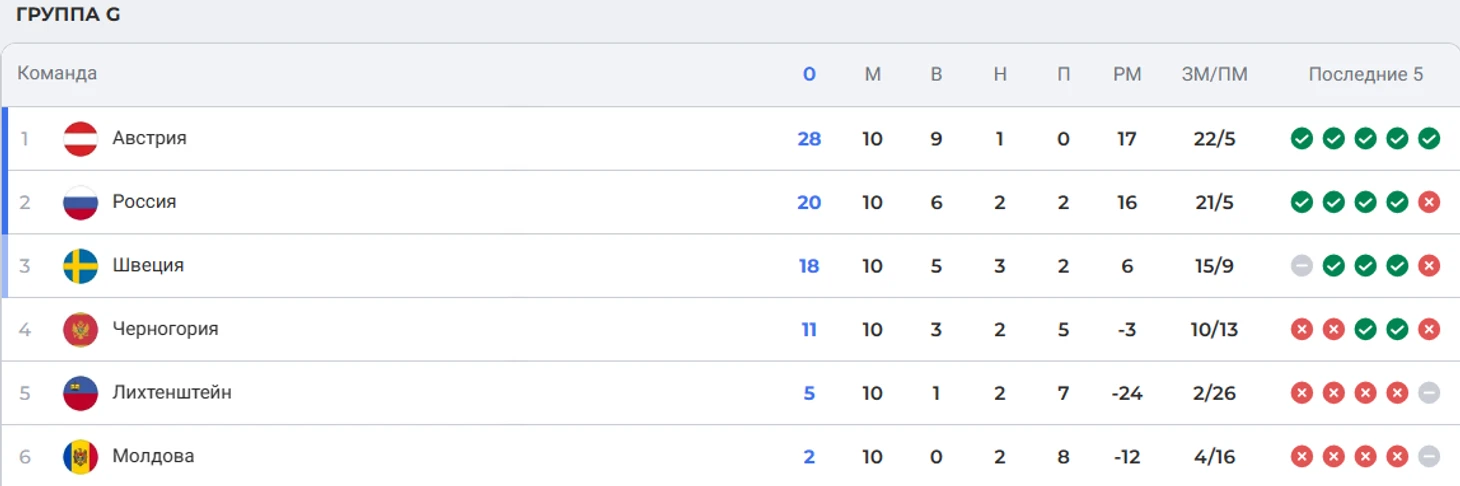Click Montenegro's first red loss icon

pos(1301,329)
